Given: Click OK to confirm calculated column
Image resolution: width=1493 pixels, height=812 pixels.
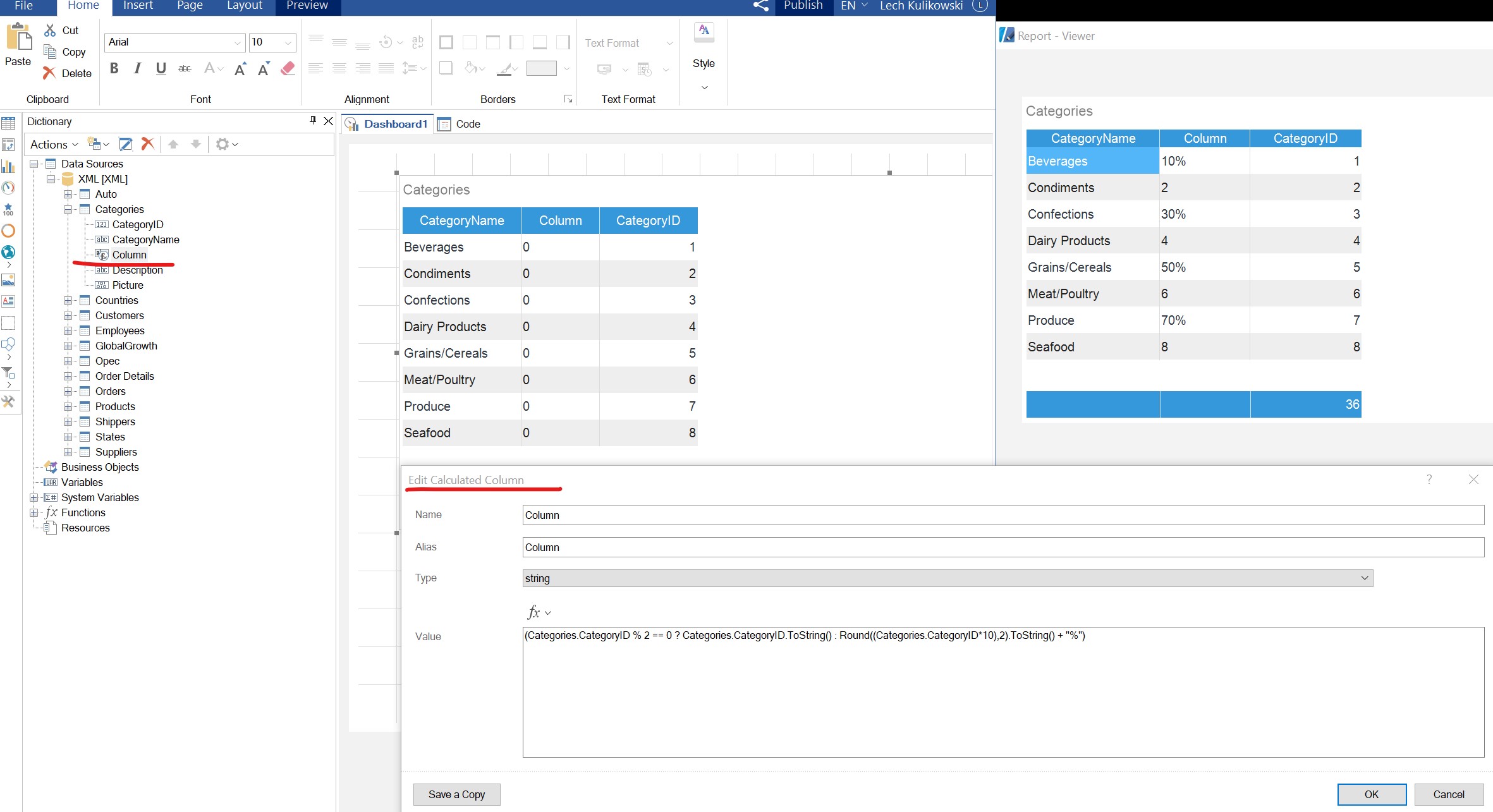Looking at the screenshot, I should click(1370, 794).
